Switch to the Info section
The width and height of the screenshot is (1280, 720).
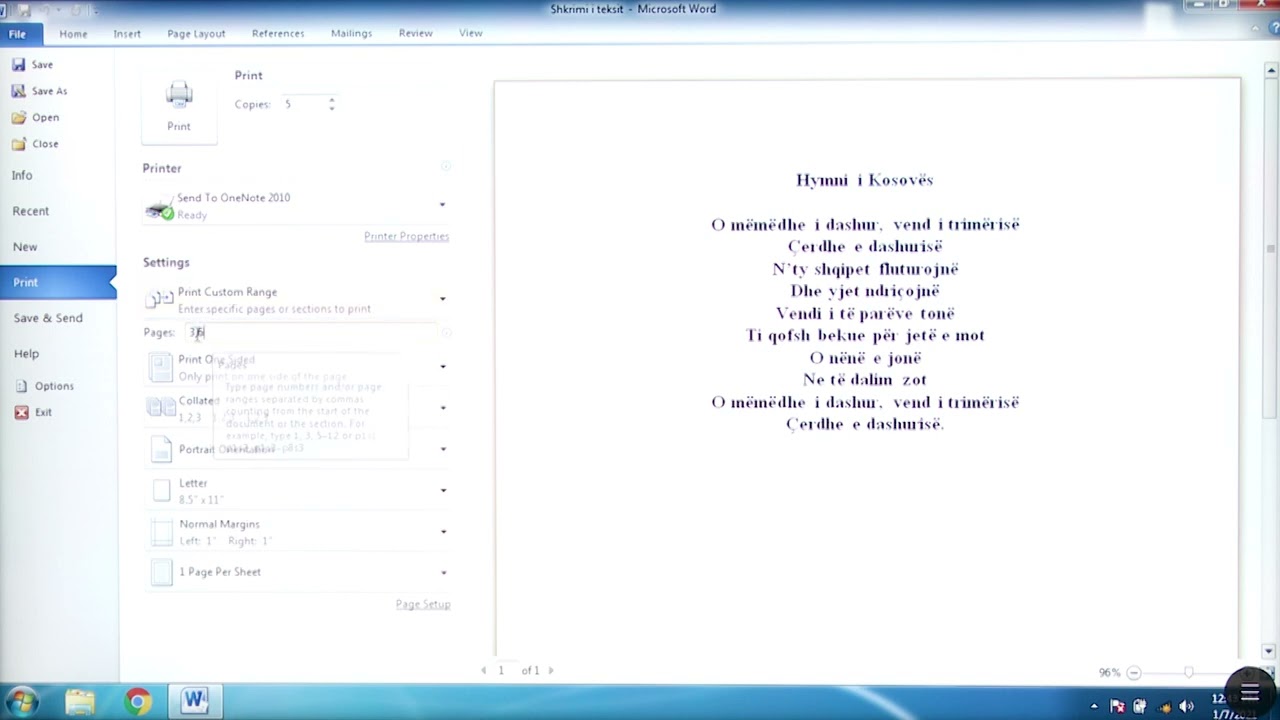point(22,175)
